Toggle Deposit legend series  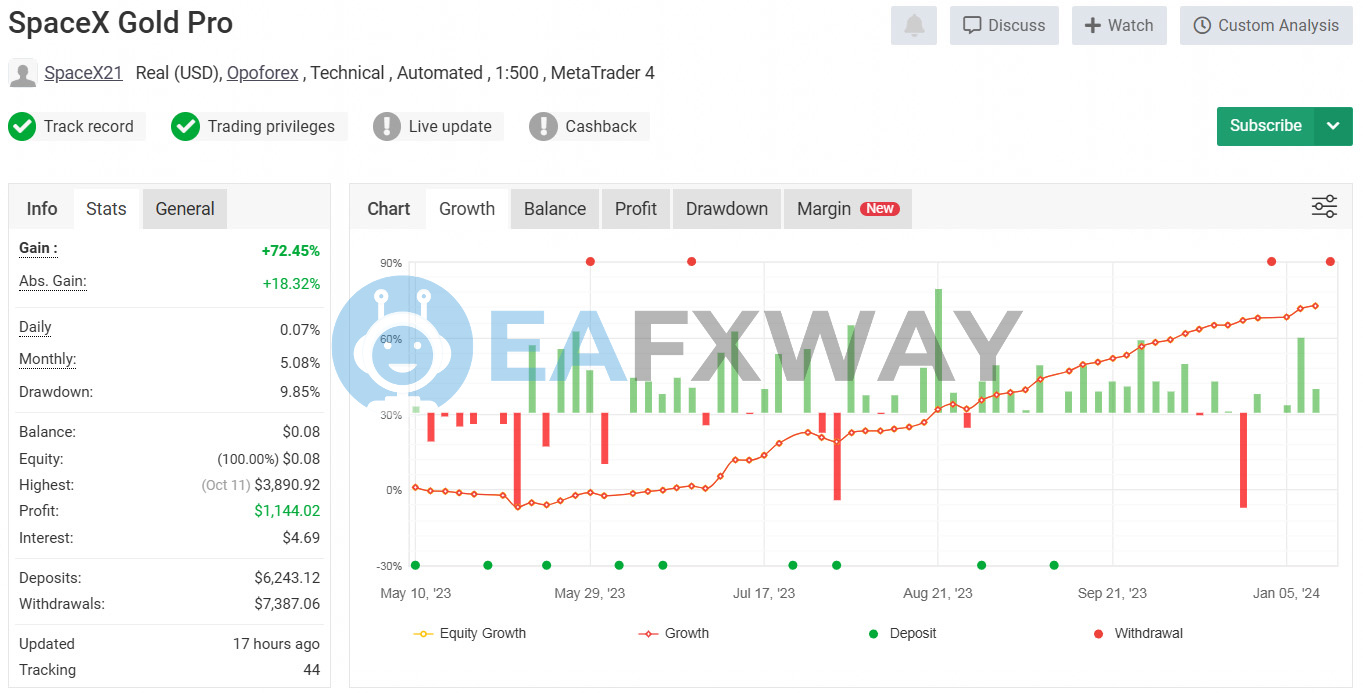pyautogui.click(x=902, y=633)
